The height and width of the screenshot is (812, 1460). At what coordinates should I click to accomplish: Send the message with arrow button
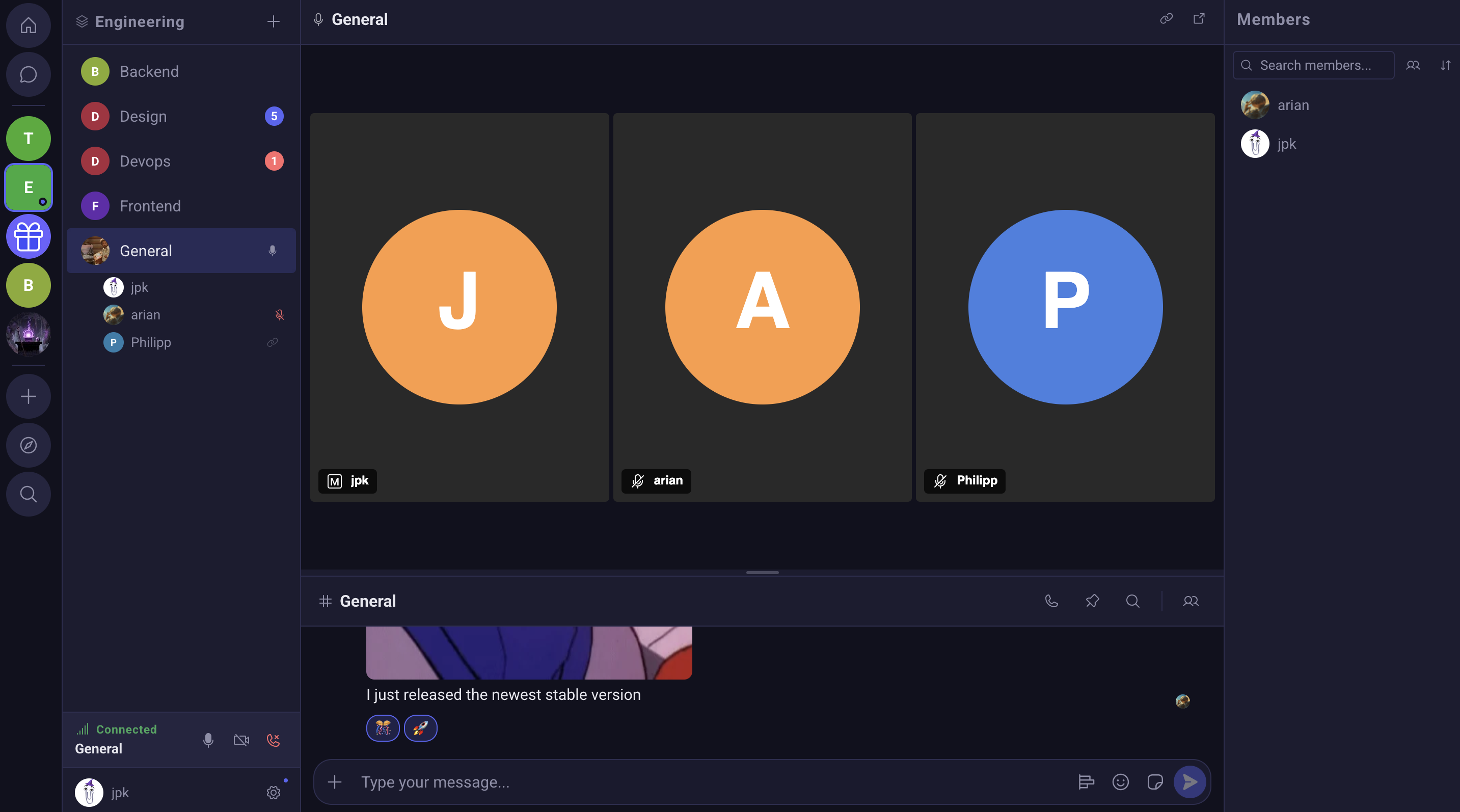[x=1189, y=782]
